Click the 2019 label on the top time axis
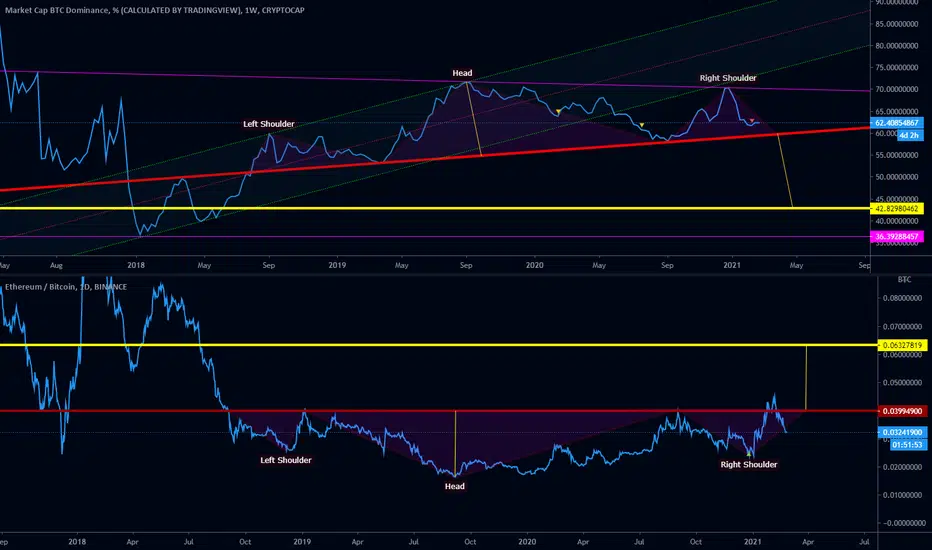The width and height of the screenshot is (932, 550). click(x=337, y=265)
